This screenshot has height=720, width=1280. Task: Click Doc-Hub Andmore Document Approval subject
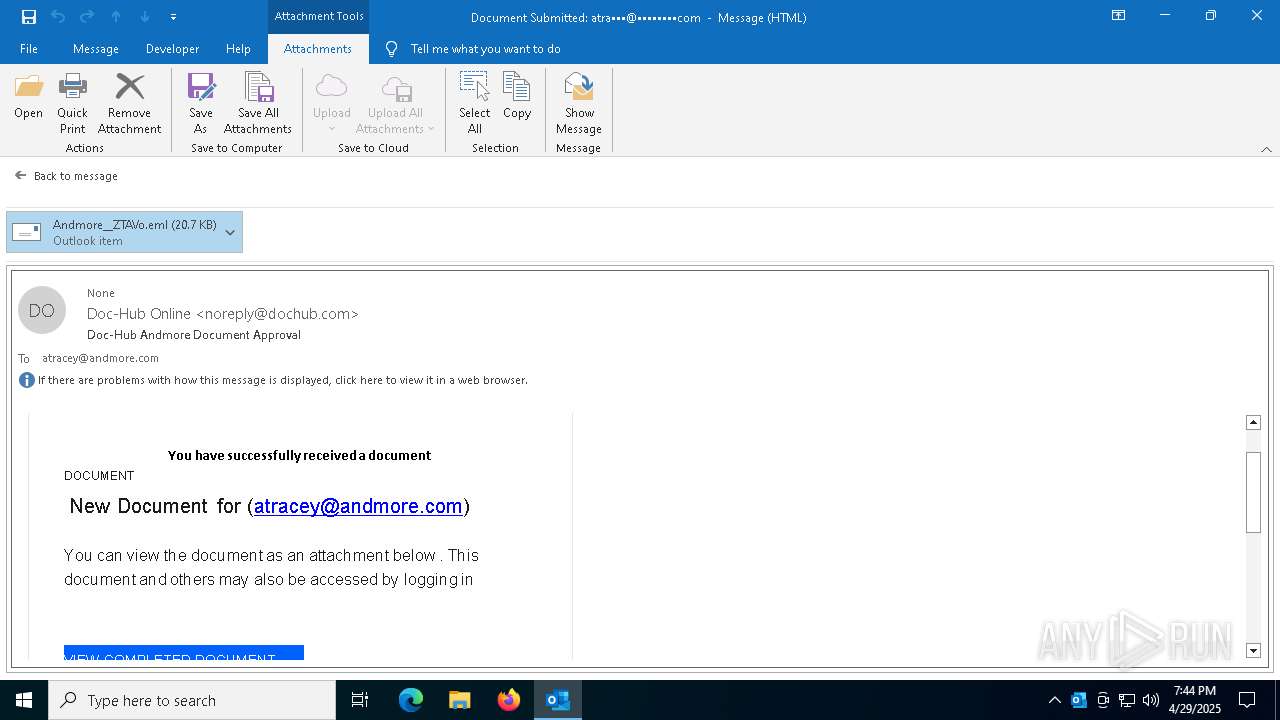[x=194, y=335]
